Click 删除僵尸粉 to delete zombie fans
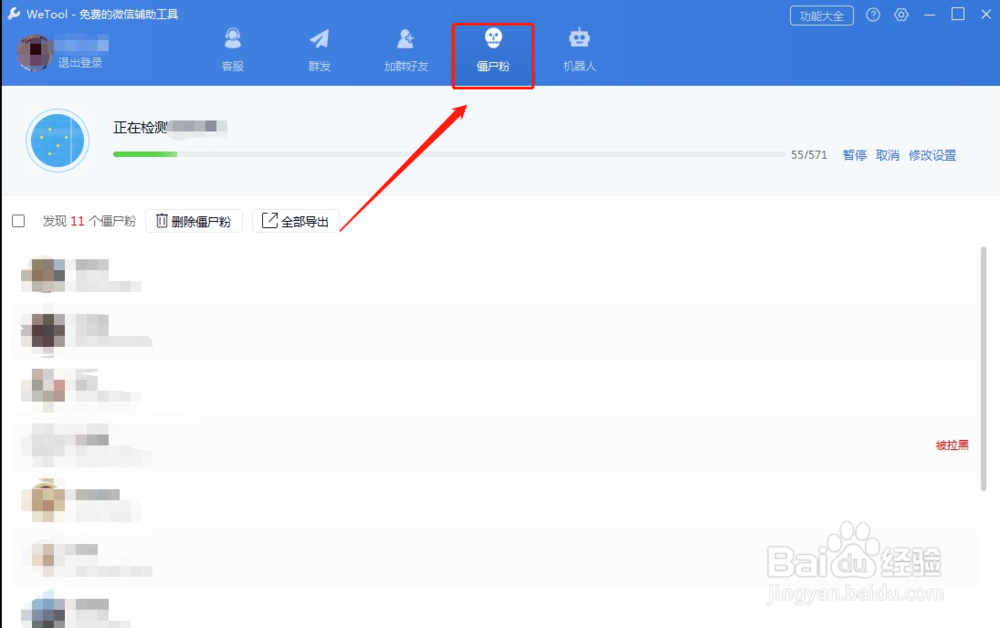 click(x=193, y=220)
